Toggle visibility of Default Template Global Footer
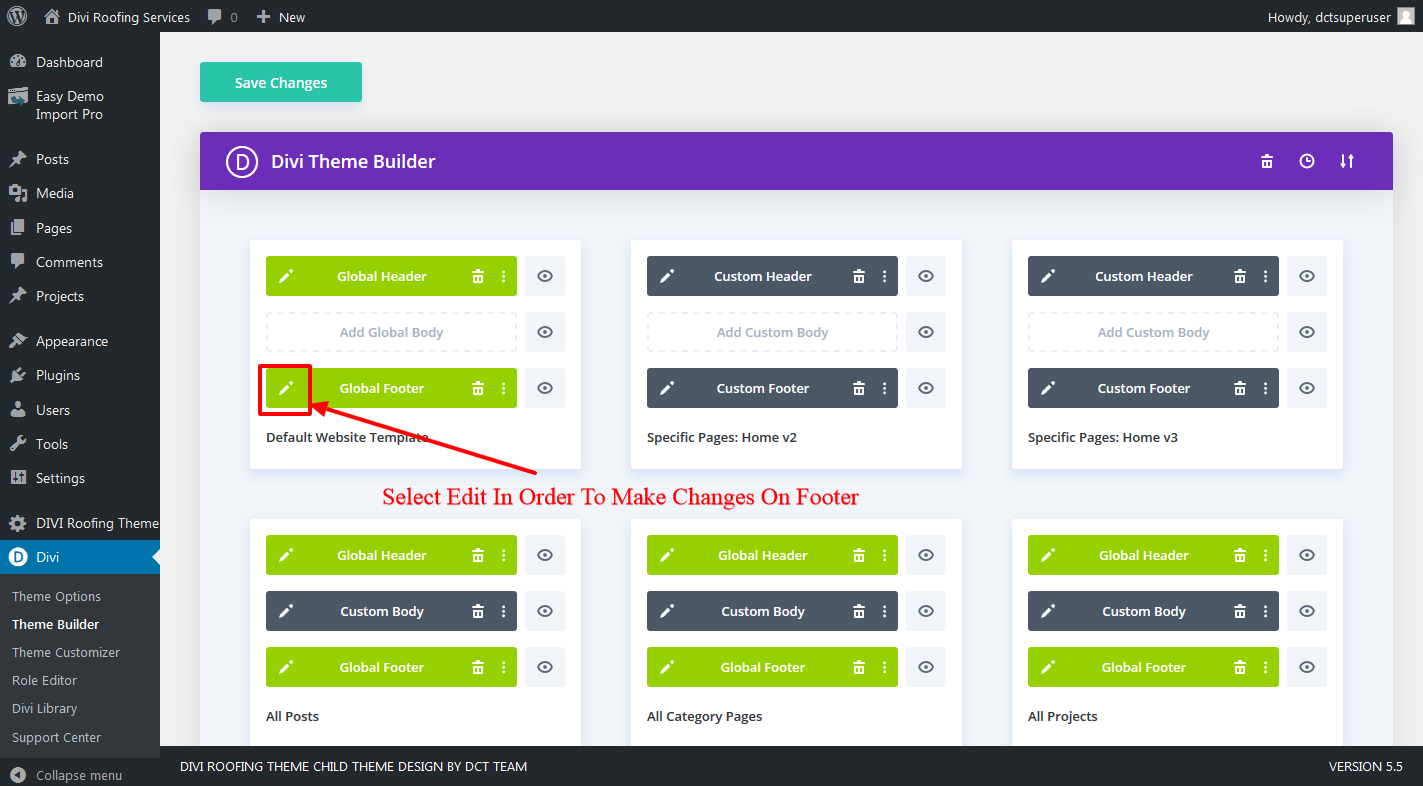1423x786 pixels. pyautogui.click(x=545, y=388)
